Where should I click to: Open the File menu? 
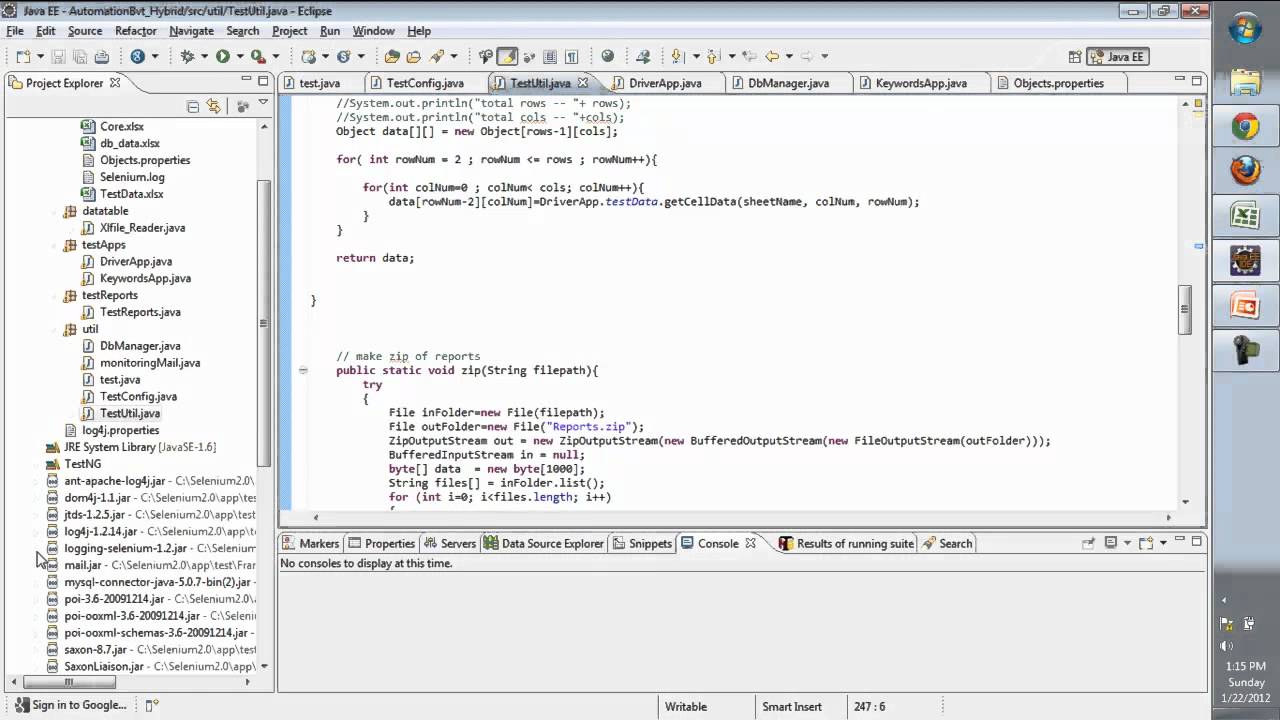[x=16, y=31]
